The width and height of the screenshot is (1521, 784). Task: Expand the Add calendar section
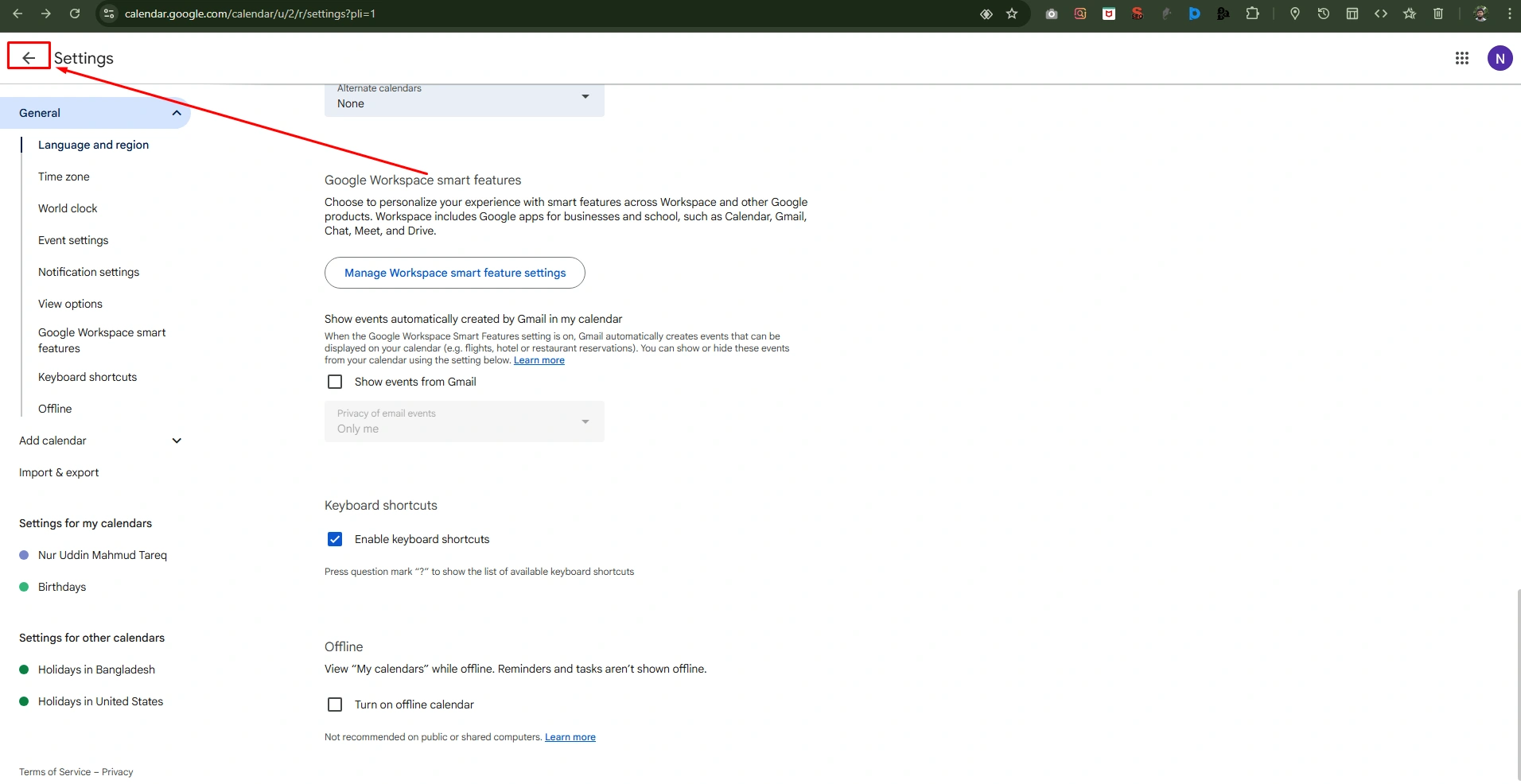coord(177,441)
